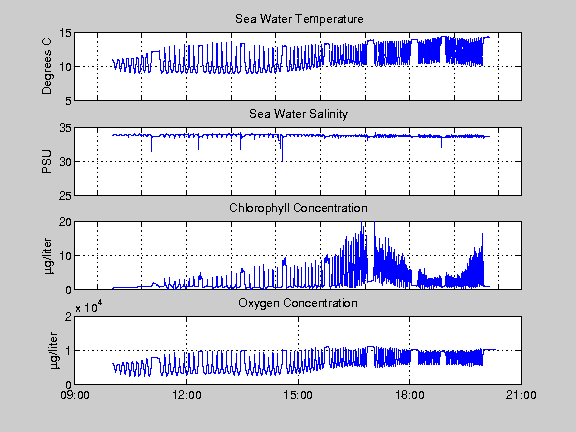
Task: Click tick label 20 on chlorophyll axis
Action: click(65, 222)
